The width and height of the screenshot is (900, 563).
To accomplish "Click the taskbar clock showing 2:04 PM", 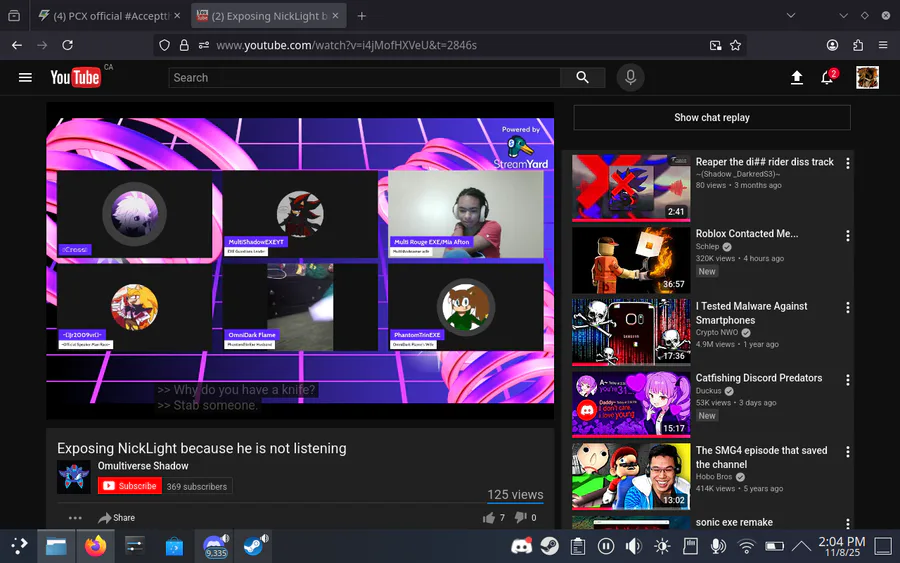I will 841,546.
